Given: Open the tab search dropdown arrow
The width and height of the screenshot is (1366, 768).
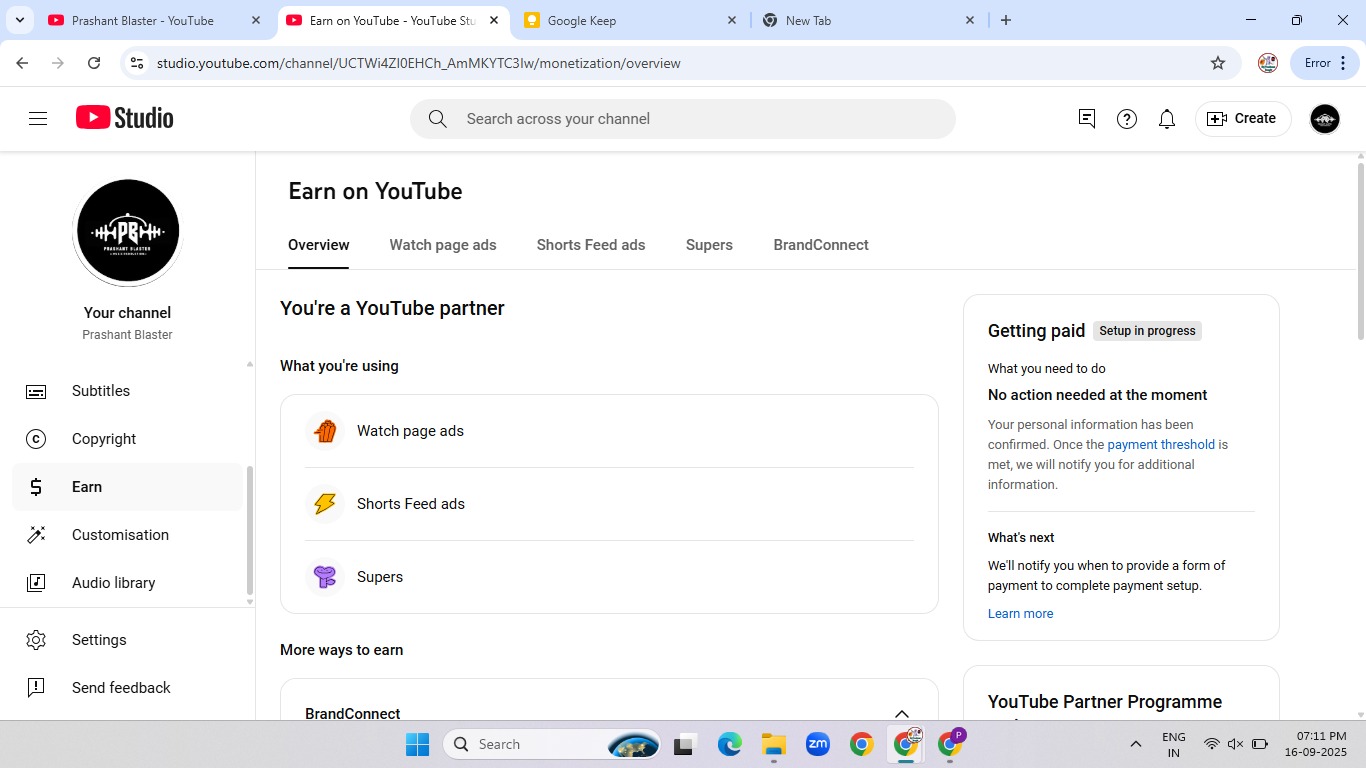Looking at the screenshot, I should 19,20.
